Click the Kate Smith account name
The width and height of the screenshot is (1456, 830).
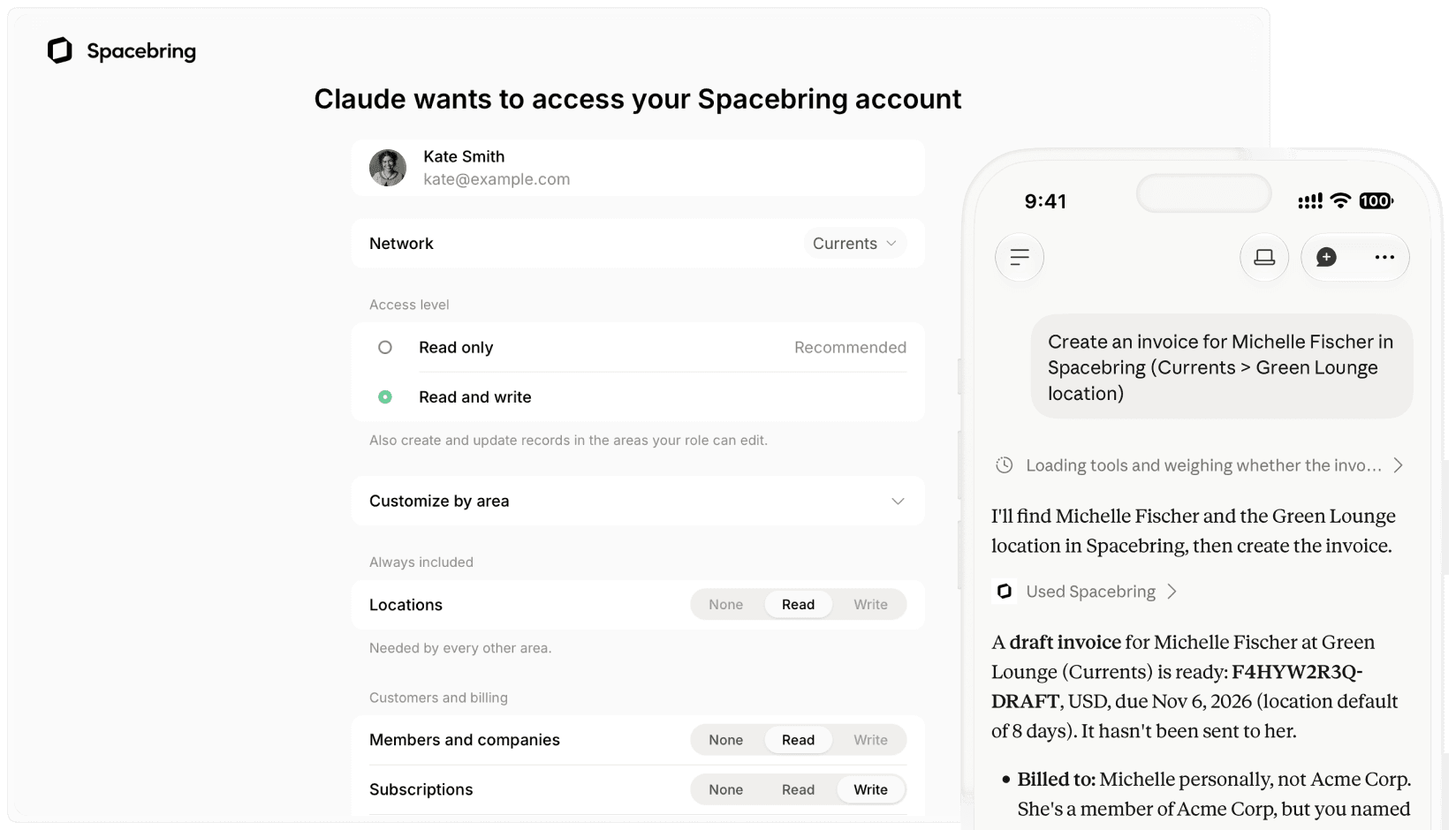(x=464, y=156)
